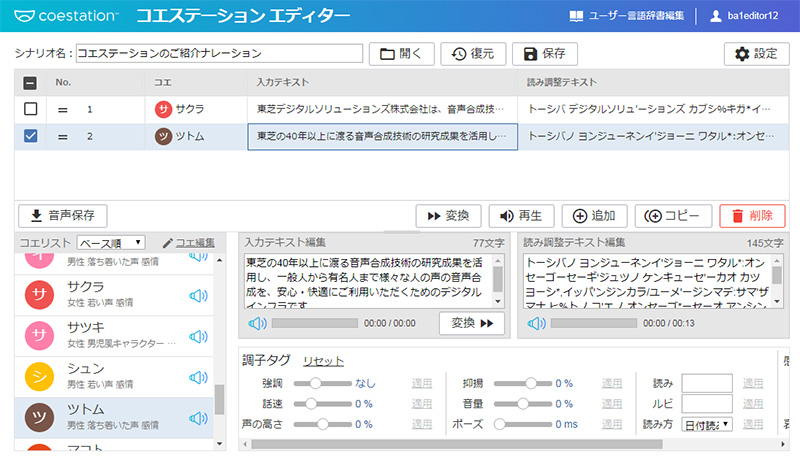Viewport: 800px width, 465px height.
Task: Click the ルビ input field
Action: 707,404
